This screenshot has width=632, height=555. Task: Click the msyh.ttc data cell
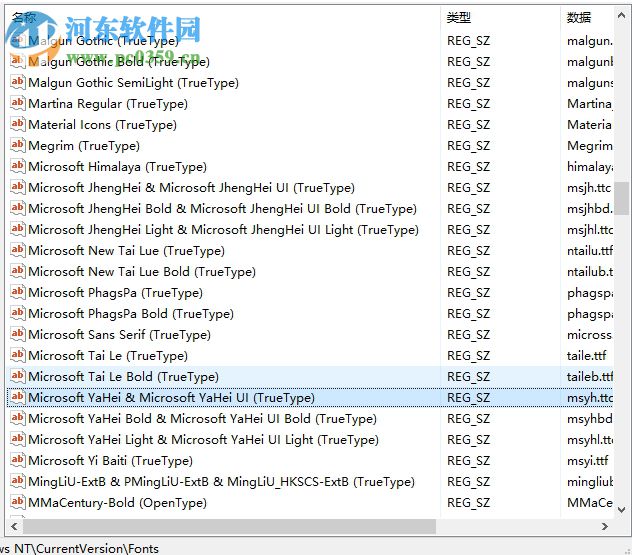590,397
